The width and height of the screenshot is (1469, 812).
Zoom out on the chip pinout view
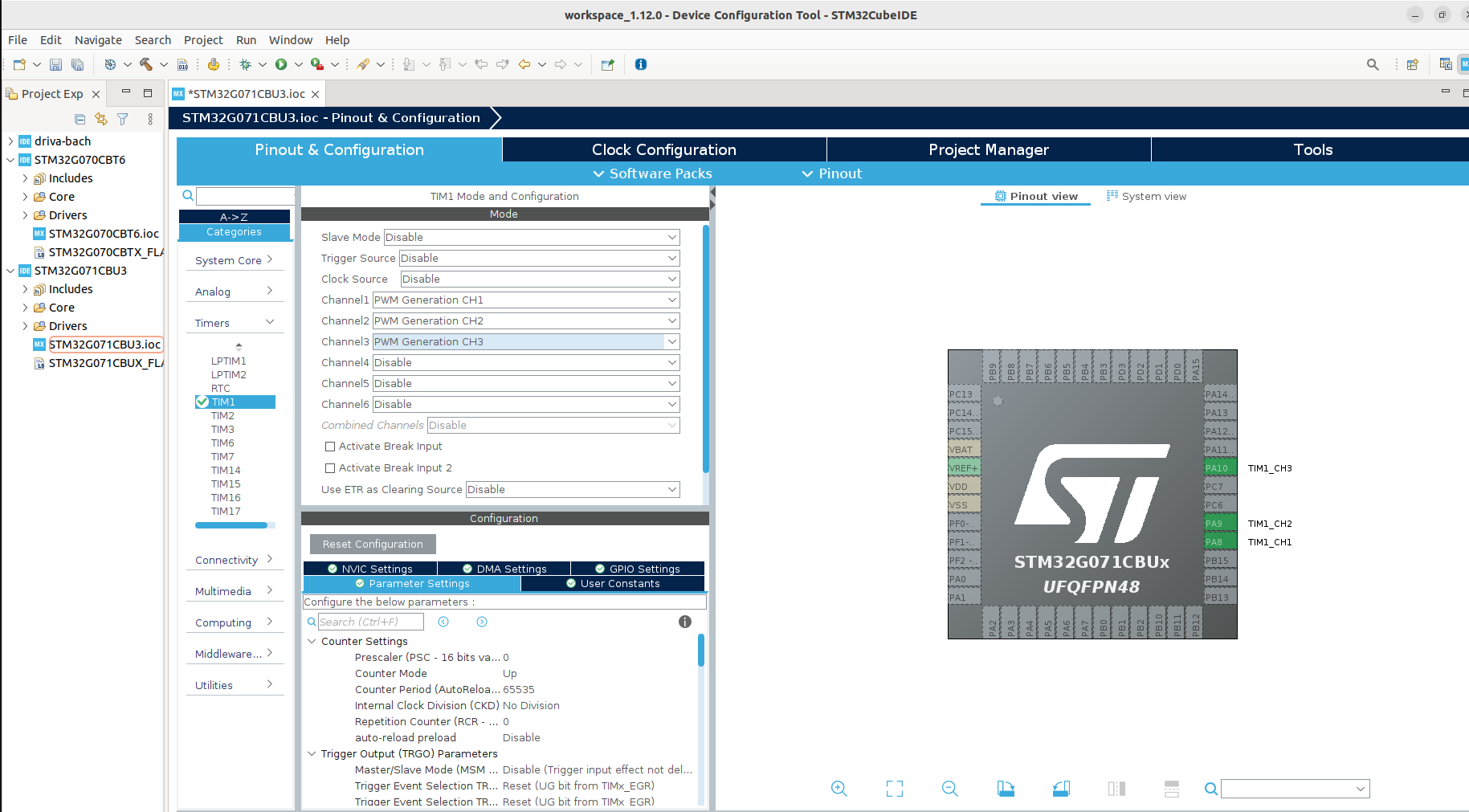(949, 789)
